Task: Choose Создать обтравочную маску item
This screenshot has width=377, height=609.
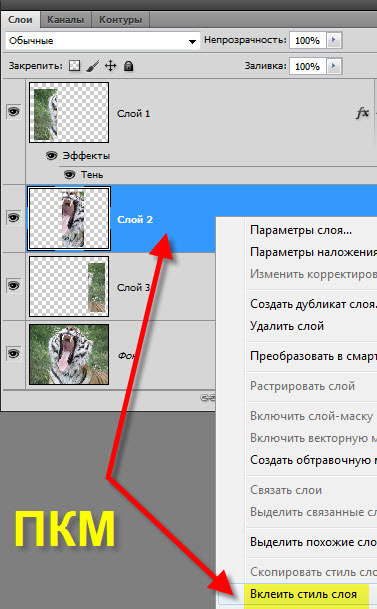Action: [313, 460]
